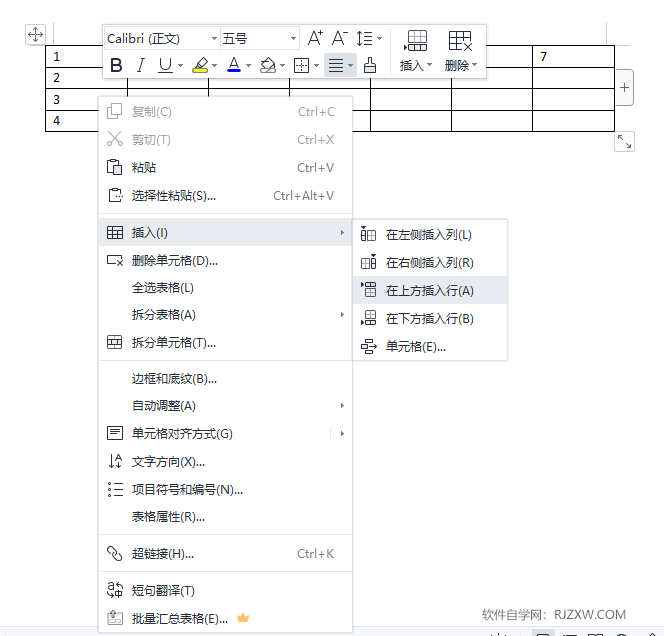Open 表格属性(R) menu entry

pyautogui.click(x=225, y=517)
